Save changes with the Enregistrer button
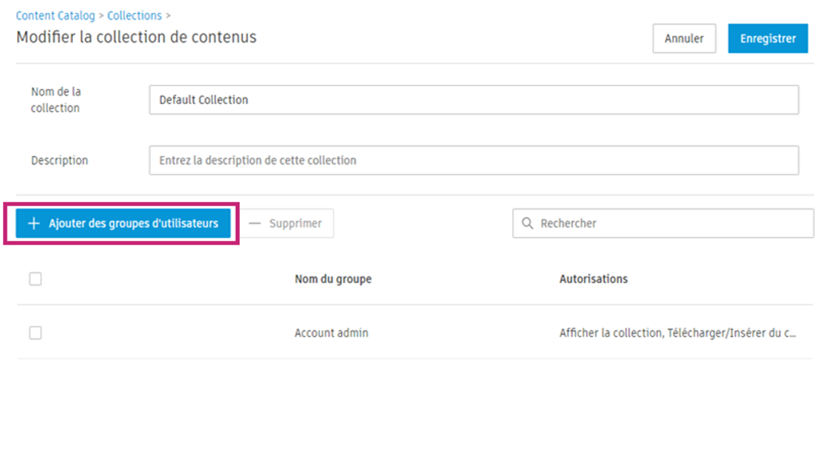 (x=767, y=39)
